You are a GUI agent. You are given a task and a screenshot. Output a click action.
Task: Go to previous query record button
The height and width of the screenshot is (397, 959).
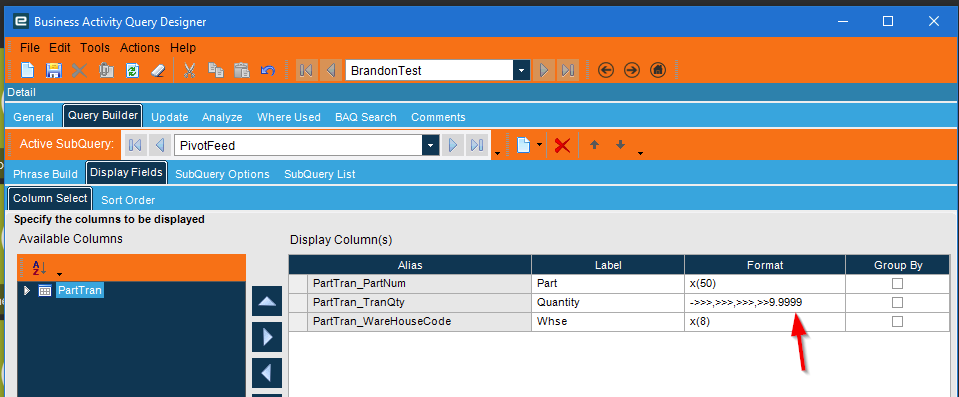(x=331, y=70)
